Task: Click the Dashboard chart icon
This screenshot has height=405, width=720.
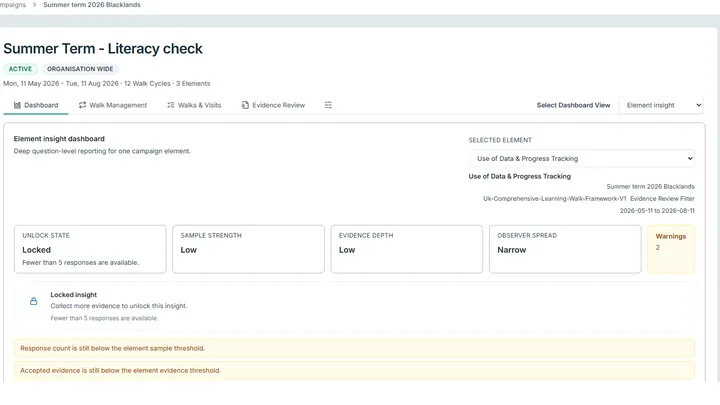Action: coord(17,105)
